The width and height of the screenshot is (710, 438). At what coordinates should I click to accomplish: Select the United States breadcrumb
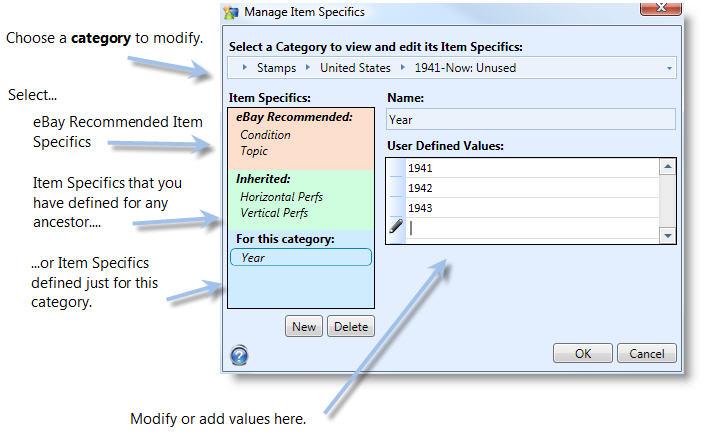[x=355, y=68]
